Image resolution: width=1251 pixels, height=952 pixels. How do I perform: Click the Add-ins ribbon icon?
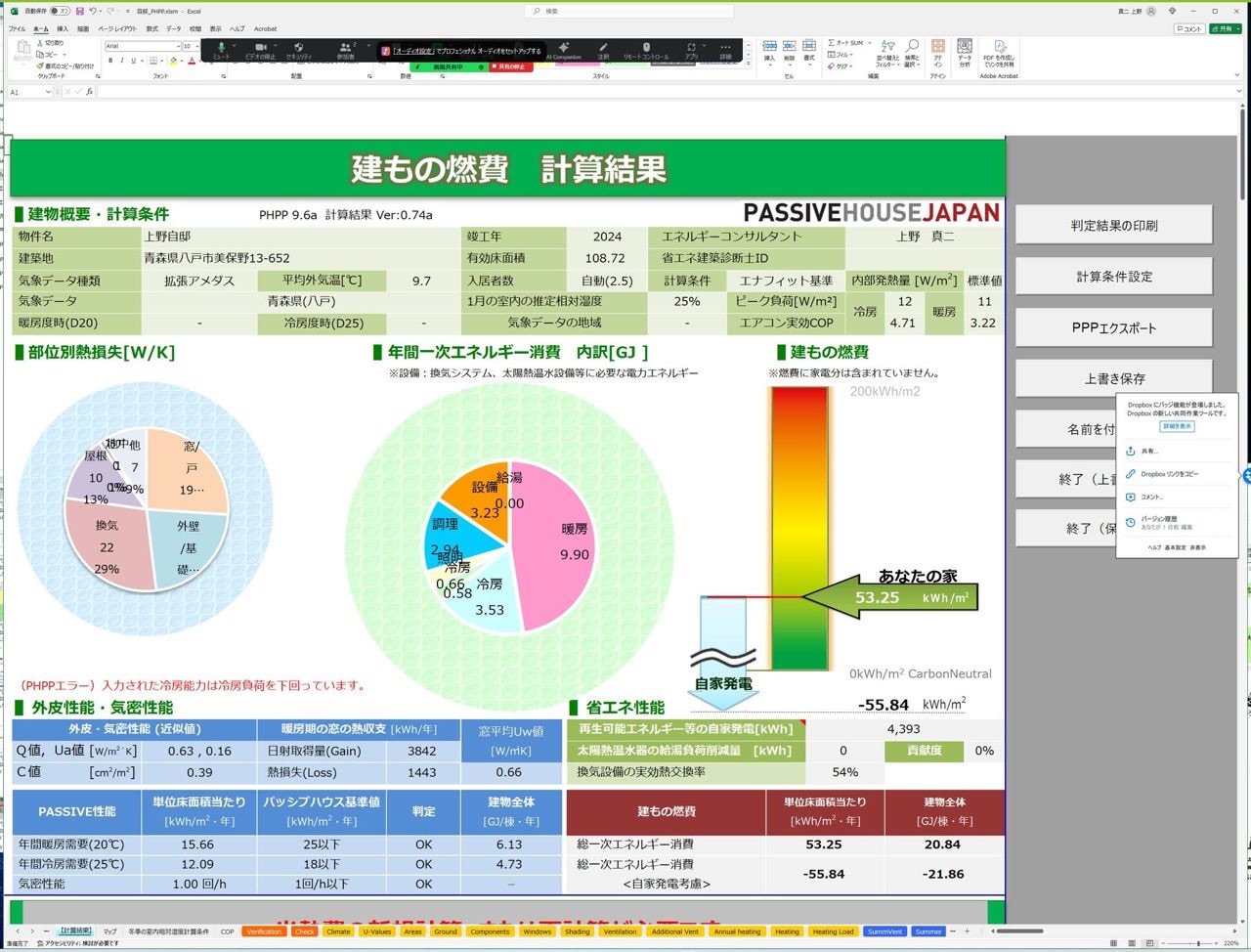tap(938, 52)
